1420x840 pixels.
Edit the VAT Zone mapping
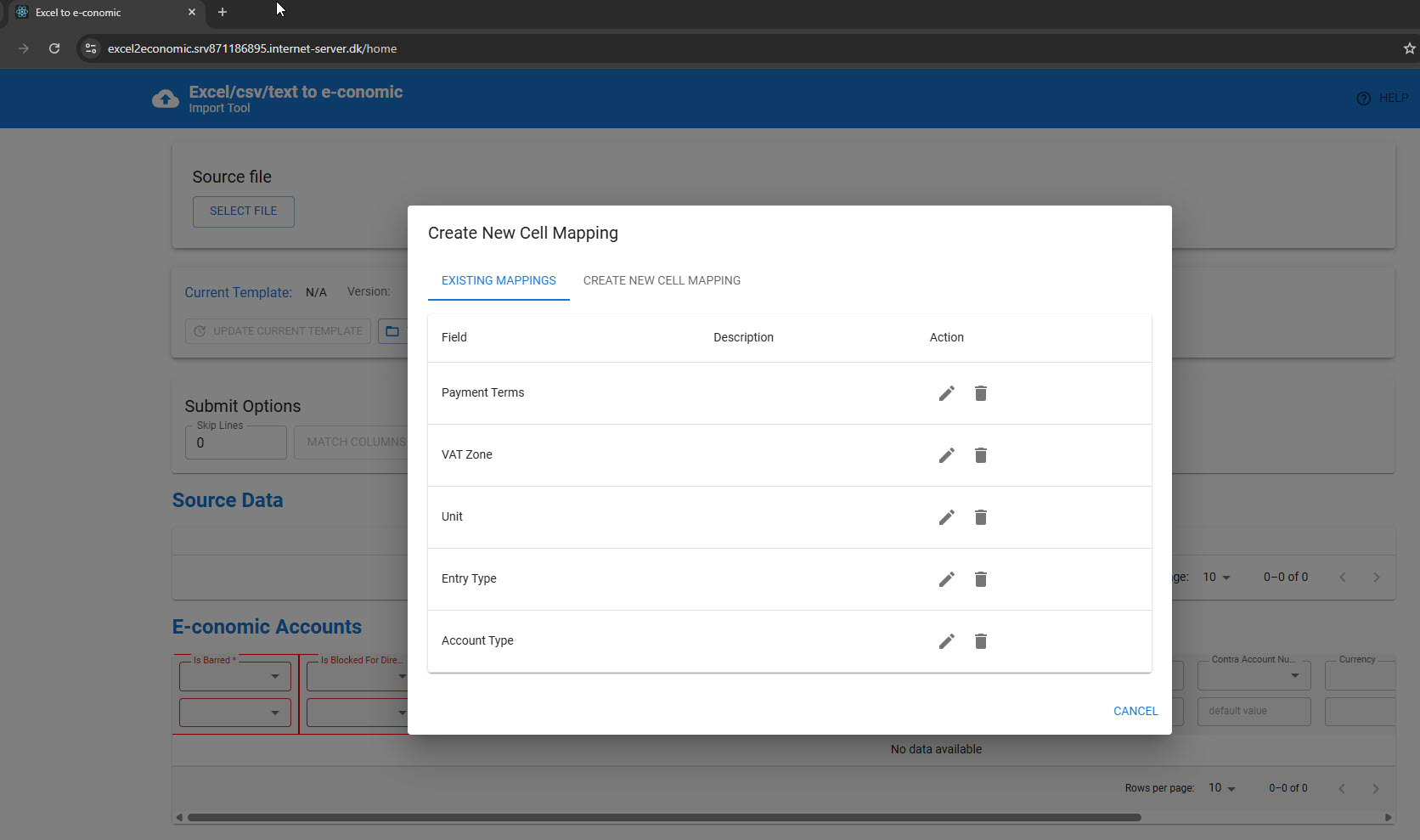(947, 455)
